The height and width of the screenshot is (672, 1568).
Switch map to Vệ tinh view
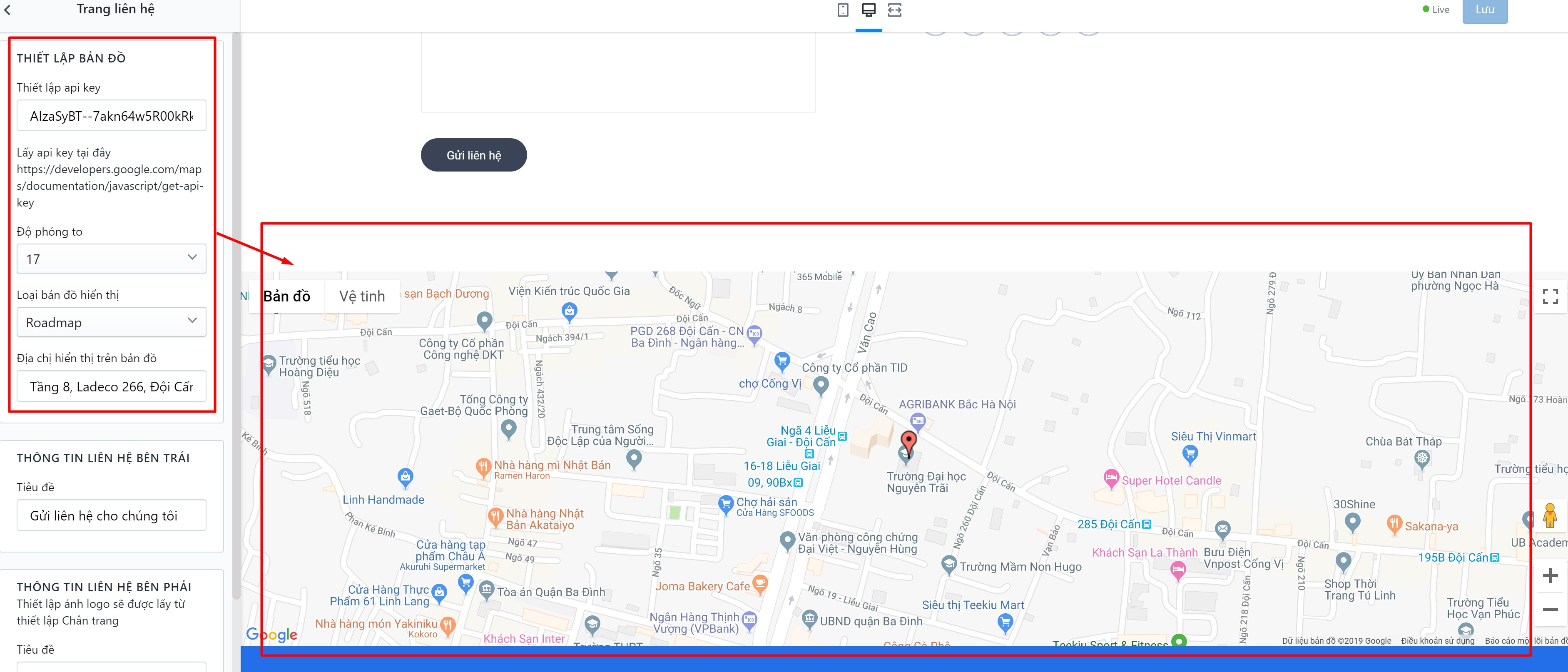tap(362, 296)
